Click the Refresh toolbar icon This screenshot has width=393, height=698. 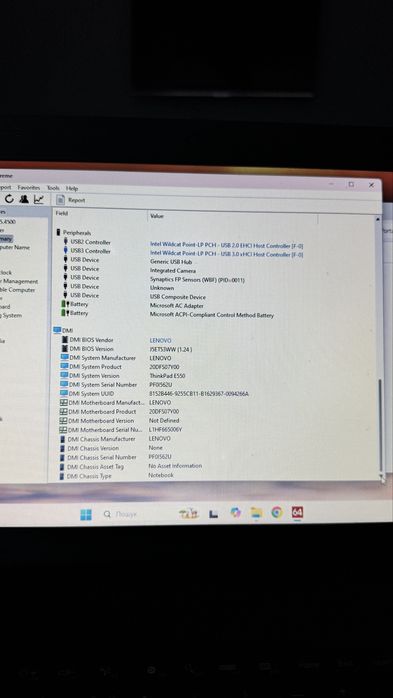click(x=9, y=199)
